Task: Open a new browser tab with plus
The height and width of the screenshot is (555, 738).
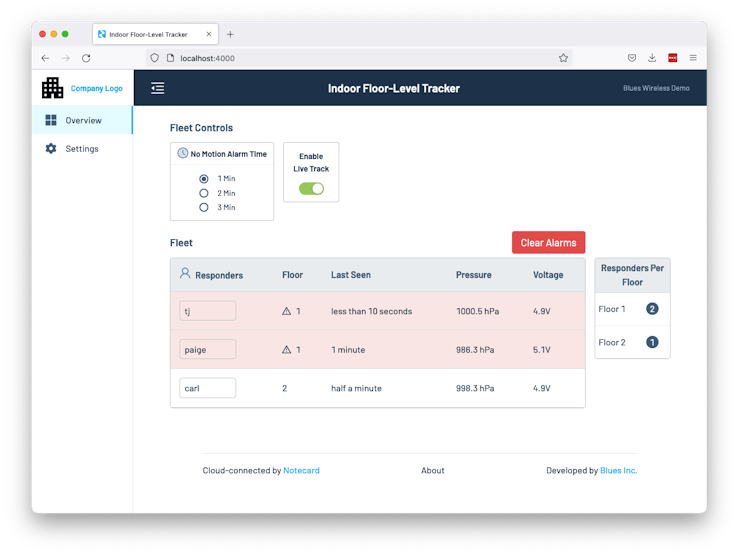Action: coord(230,34)
